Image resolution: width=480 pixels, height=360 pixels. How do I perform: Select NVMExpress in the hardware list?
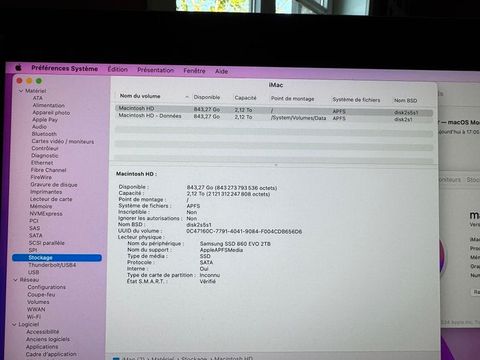point(46,214)
